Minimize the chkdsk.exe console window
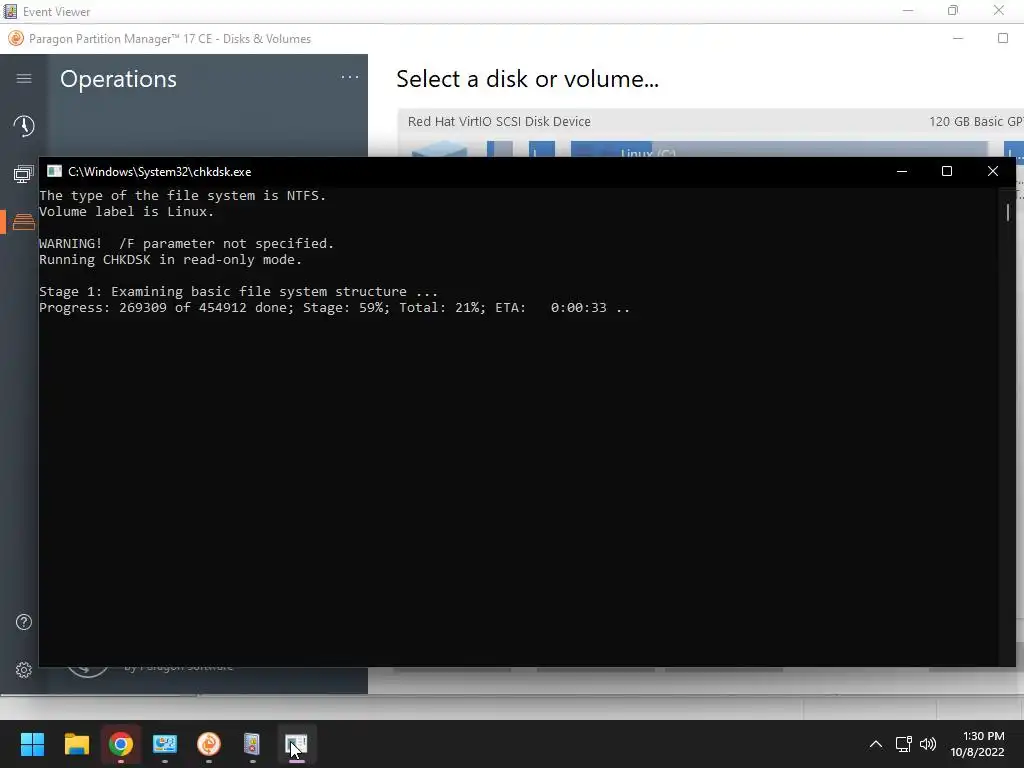Image resolution: width=1024 pixels, height=768 pixels. pos(902,171)
